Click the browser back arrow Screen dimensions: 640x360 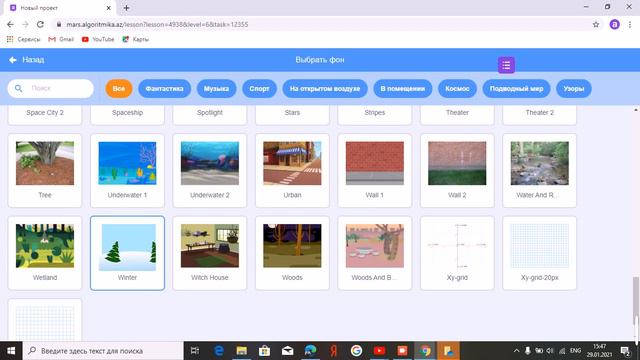click(10, 24)
